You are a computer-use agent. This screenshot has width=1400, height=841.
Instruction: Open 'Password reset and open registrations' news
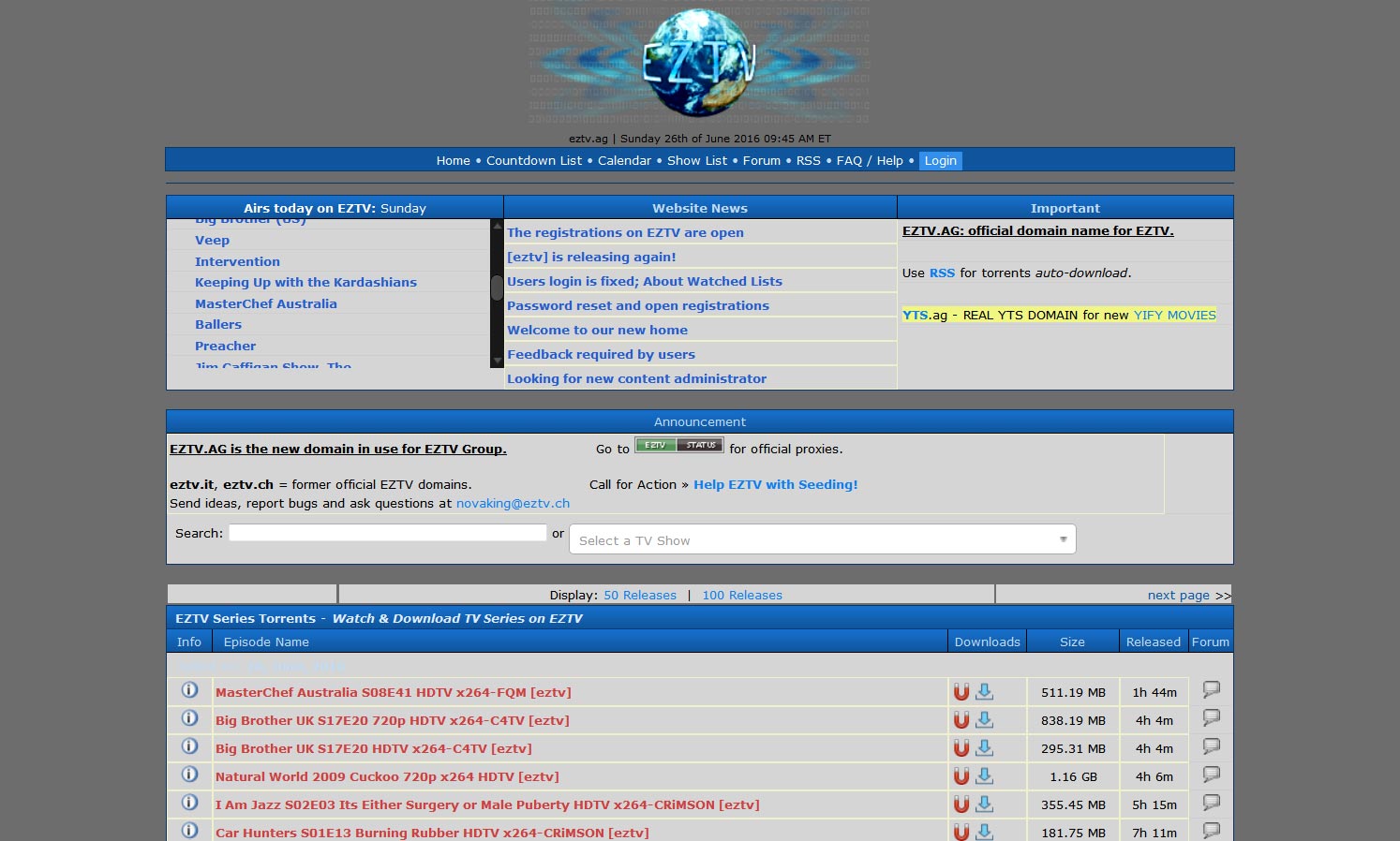coord(638,305)
